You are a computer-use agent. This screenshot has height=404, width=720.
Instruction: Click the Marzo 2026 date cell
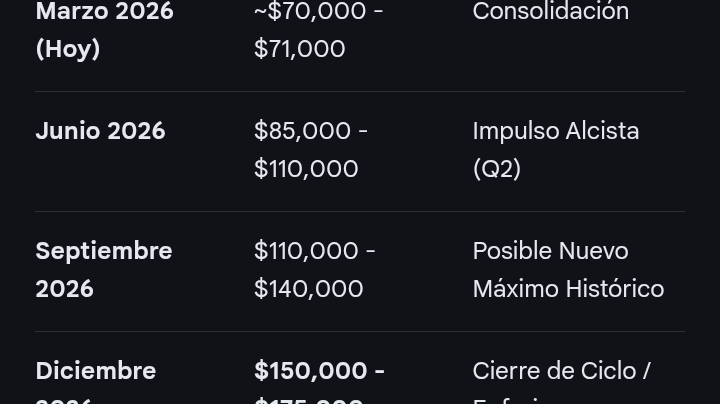[x=105, y=29]
